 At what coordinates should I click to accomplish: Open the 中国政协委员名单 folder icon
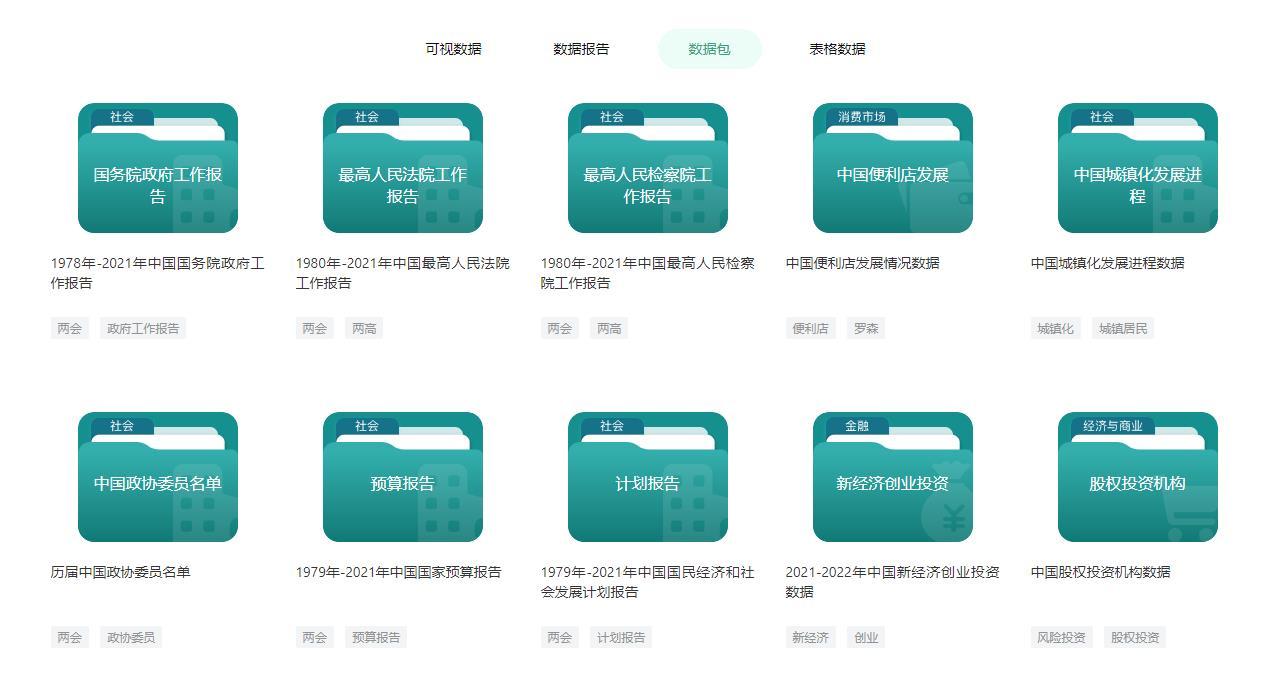(158, 477)
